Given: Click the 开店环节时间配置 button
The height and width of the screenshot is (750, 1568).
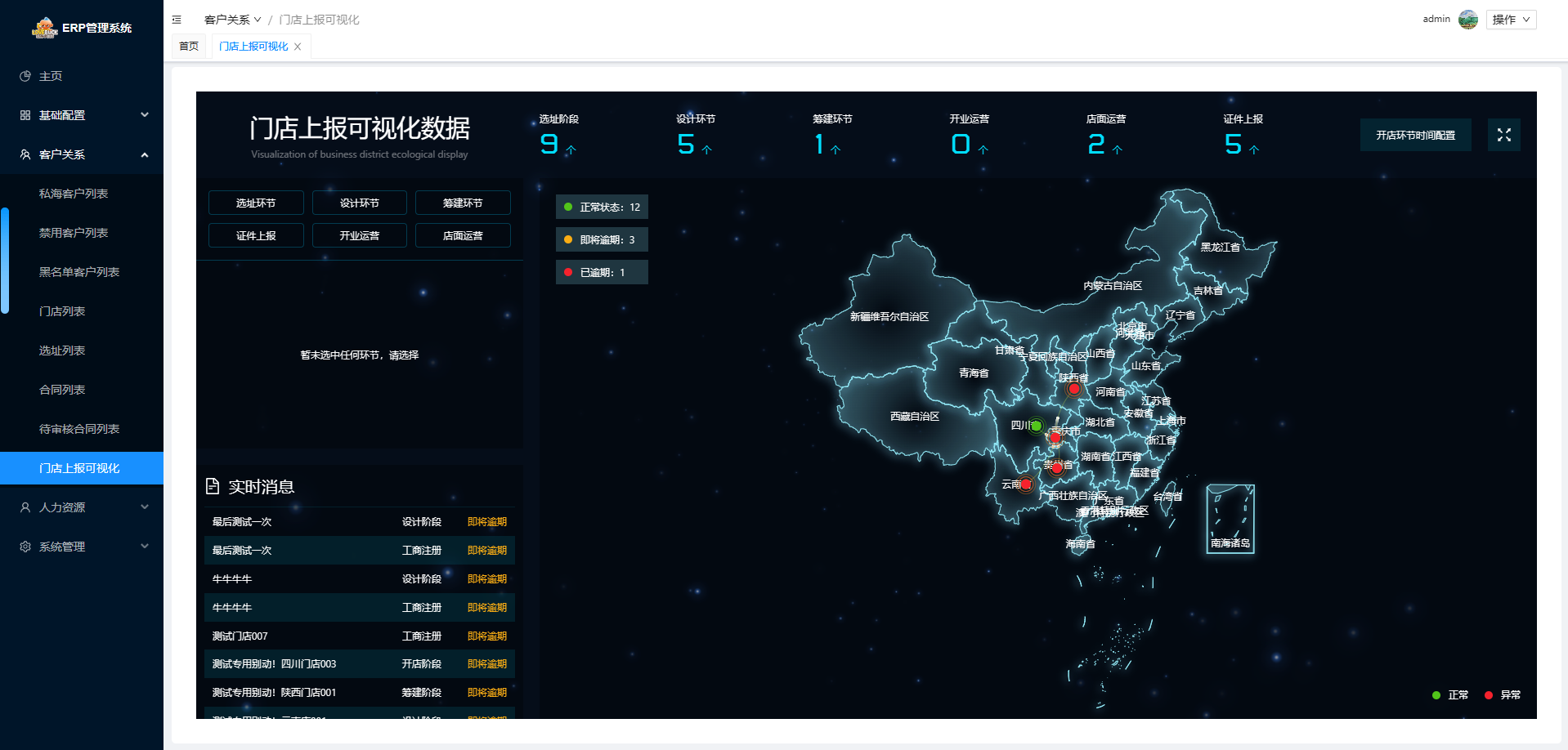Looking at the screenshot, I should 1416,135.
